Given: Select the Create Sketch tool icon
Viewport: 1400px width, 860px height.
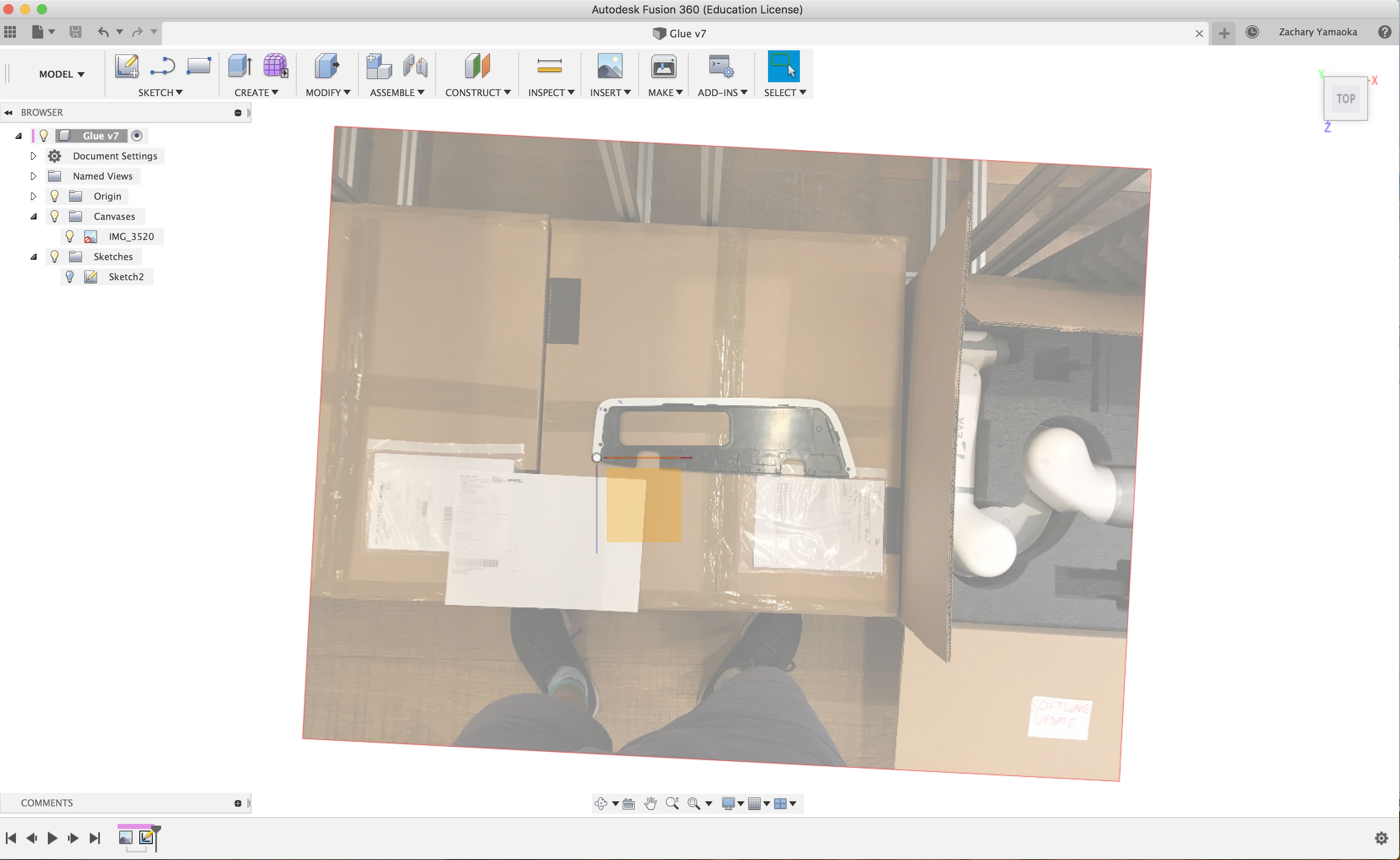Looking at the screenshot, I should point(127,67).
